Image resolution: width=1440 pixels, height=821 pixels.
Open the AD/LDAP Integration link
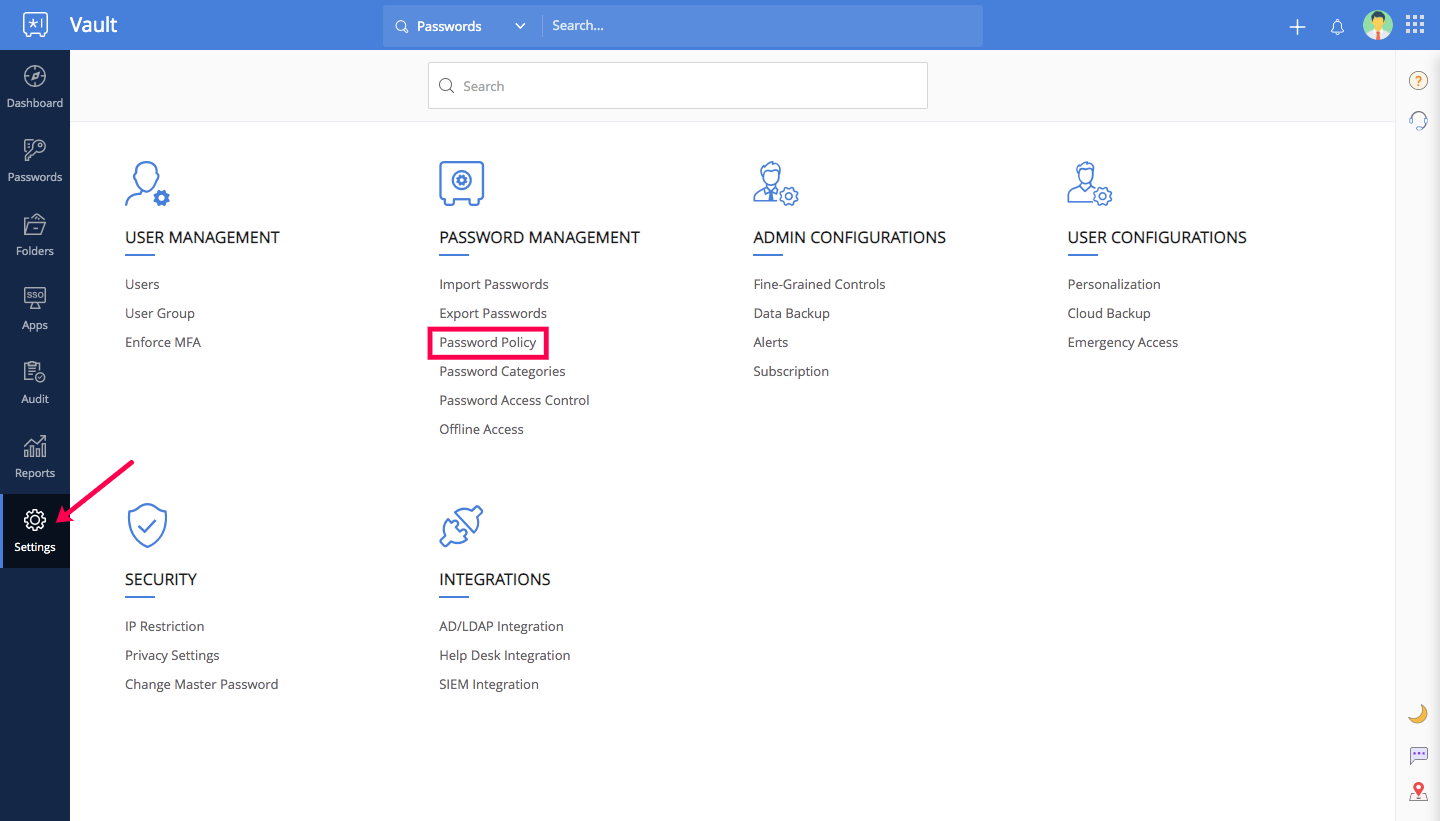pyautogui.click(x=501, y=626)
